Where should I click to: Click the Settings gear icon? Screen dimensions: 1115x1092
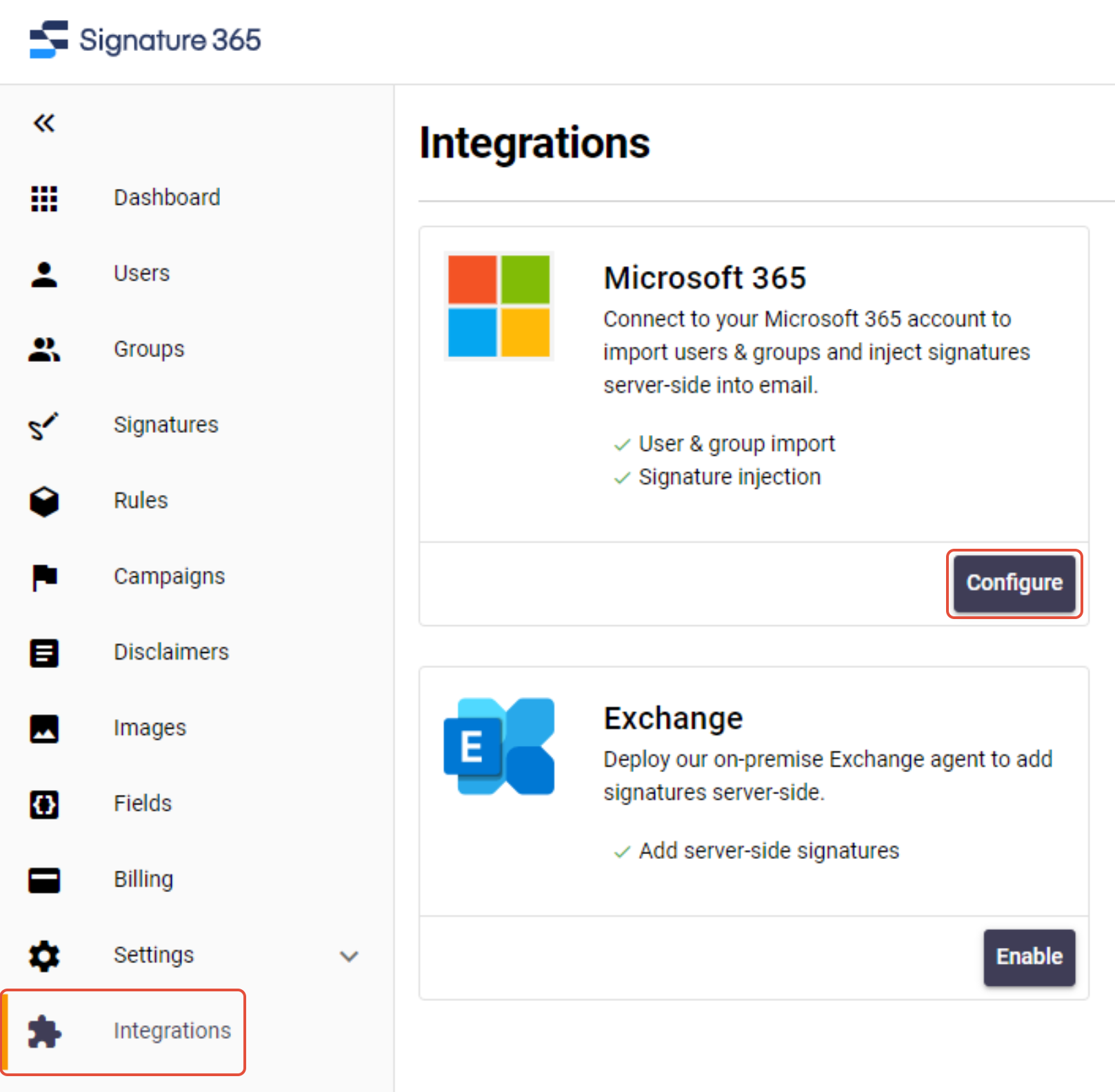(x=44, y=956)
